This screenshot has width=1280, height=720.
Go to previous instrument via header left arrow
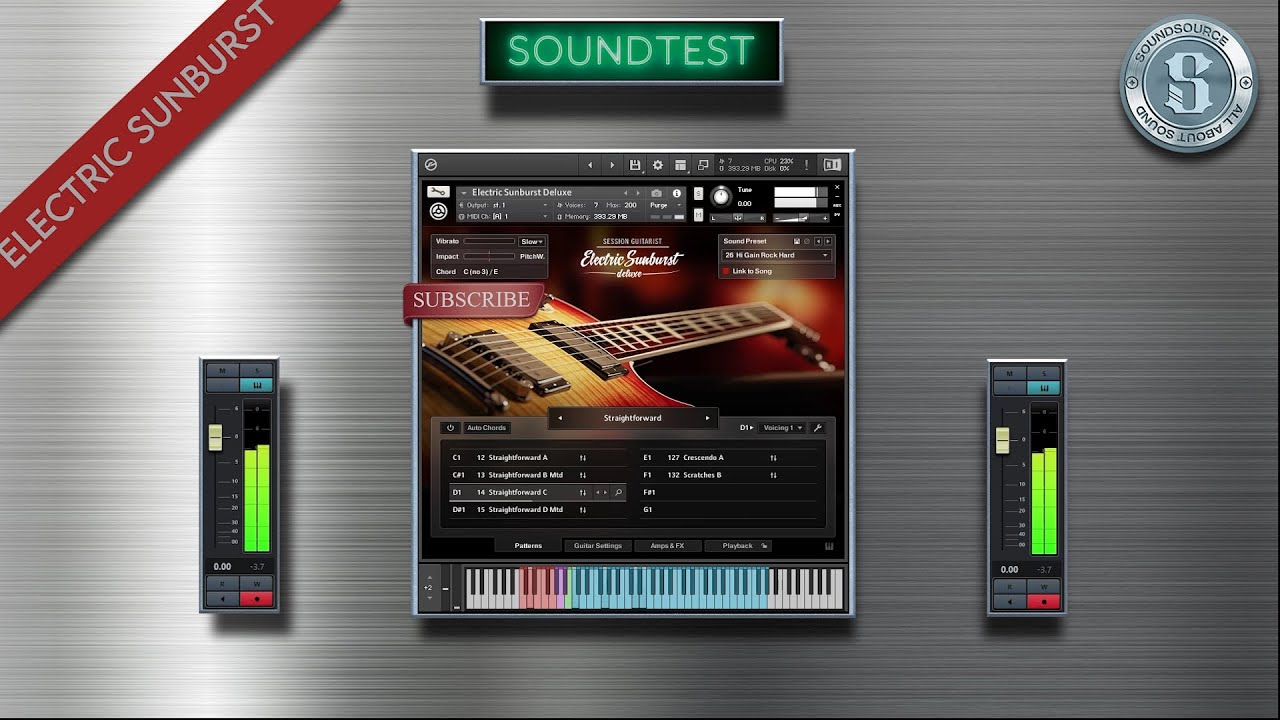click(x=590, y=165)
